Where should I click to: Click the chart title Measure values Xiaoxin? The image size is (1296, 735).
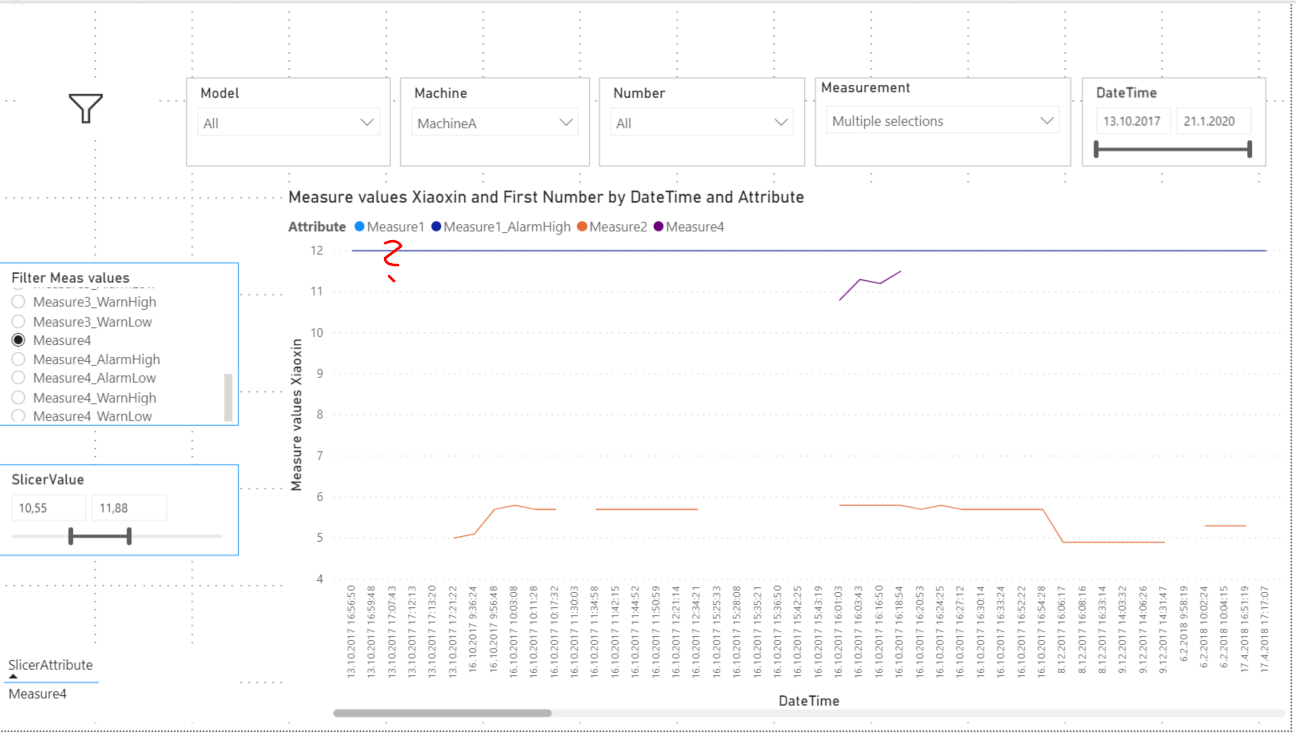tap(546, 197)
